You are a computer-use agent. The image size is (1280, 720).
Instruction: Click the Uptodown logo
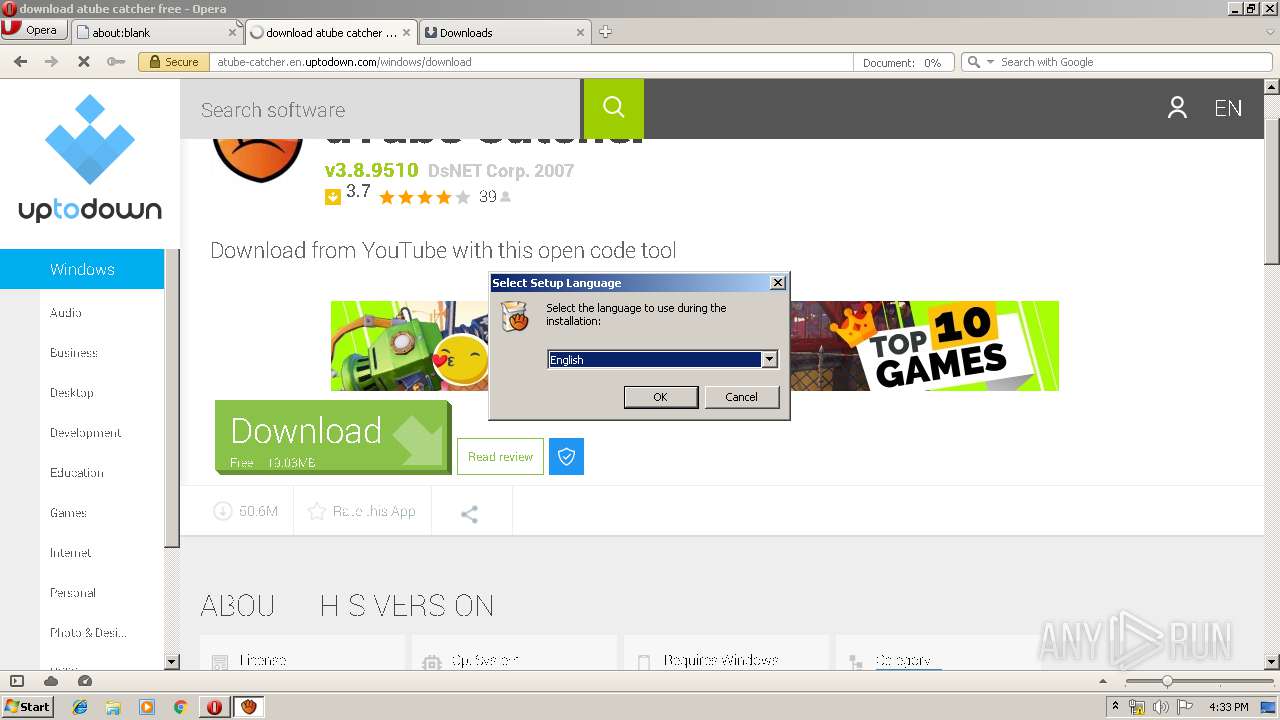point(90,160)
